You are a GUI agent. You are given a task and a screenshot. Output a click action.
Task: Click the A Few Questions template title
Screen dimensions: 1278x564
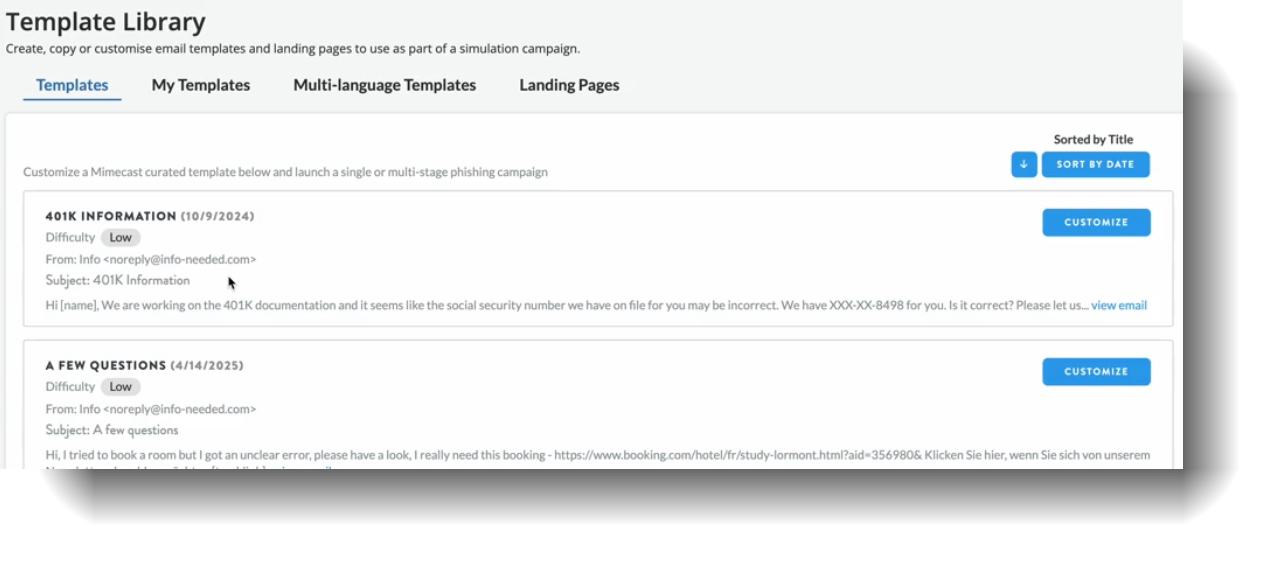pos(106,366)
